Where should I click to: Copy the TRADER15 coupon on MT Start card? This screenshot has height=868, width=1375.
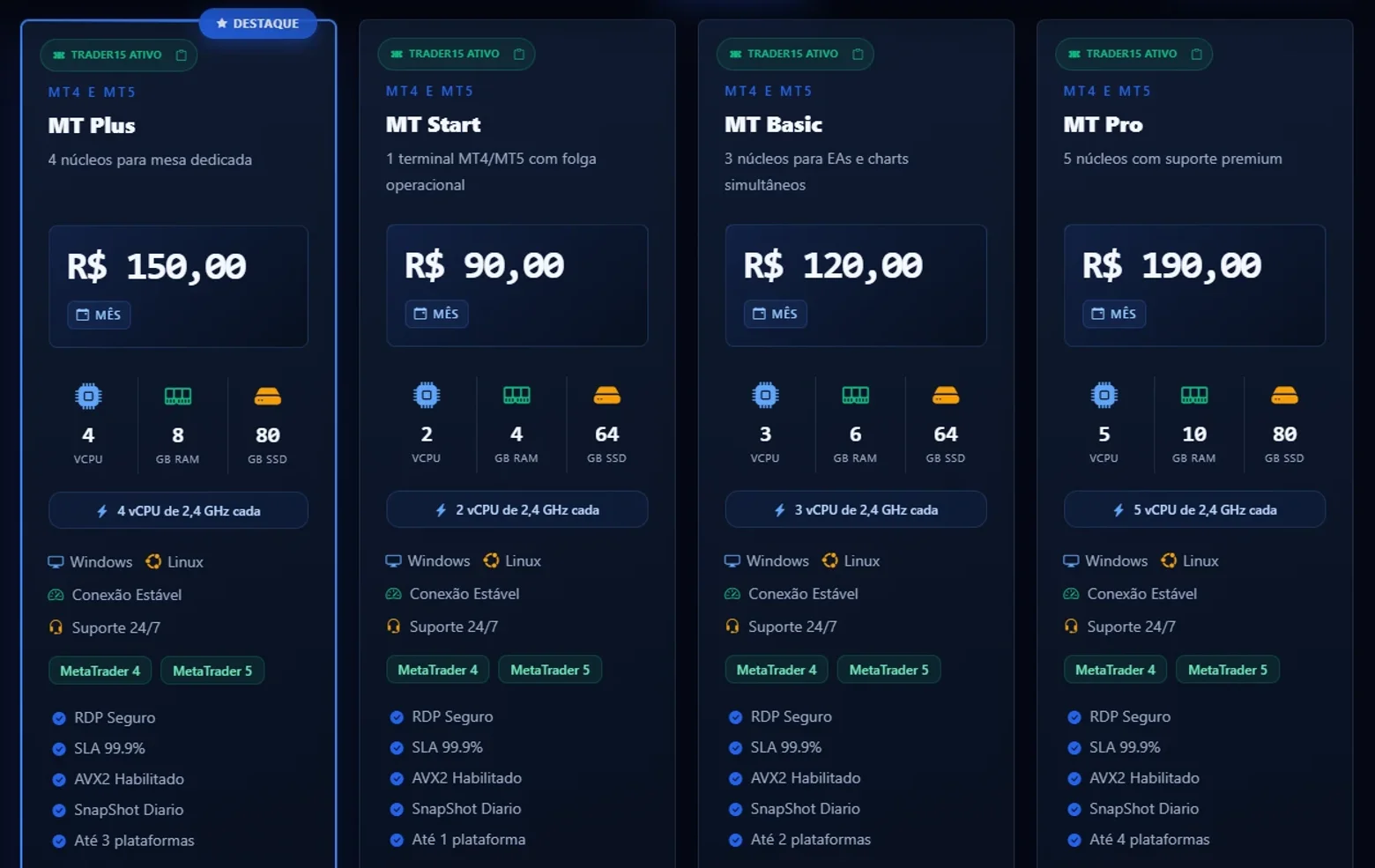(519, 54)
